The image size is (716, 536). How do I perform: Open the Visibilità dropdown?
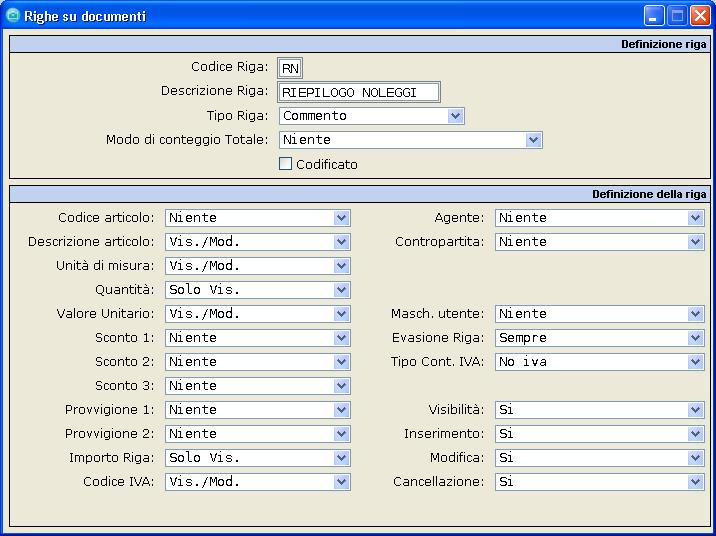[696, 410]
